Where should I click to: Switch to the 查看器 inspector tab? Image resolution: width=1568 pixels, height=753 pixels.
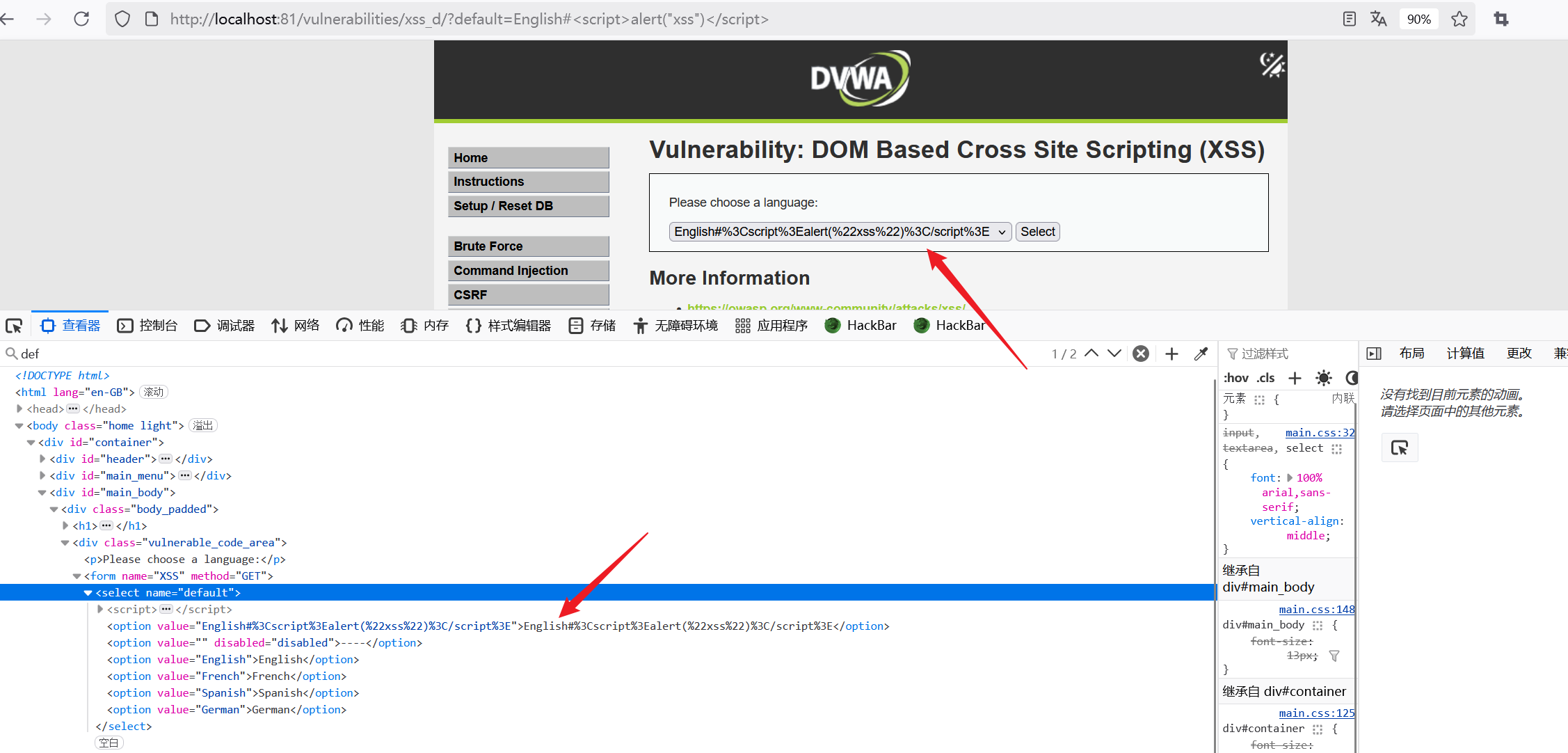tap(70, 326)
